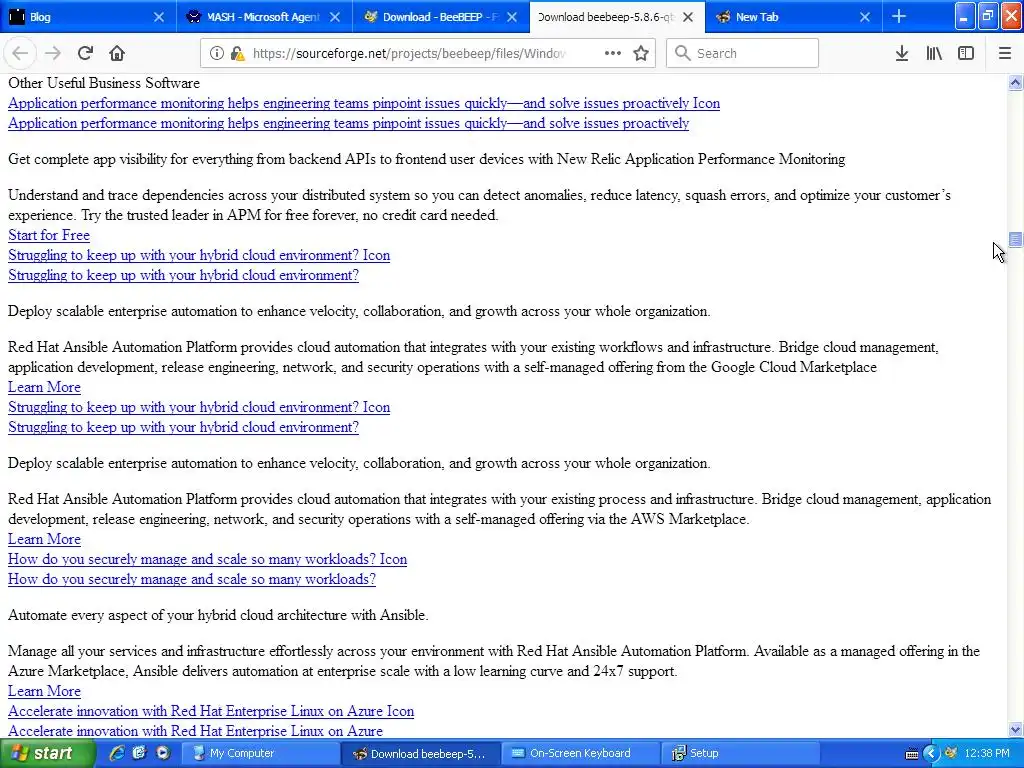Open the Downloads panel
This screenshot has width=1024, height=768.
point(902,53)
